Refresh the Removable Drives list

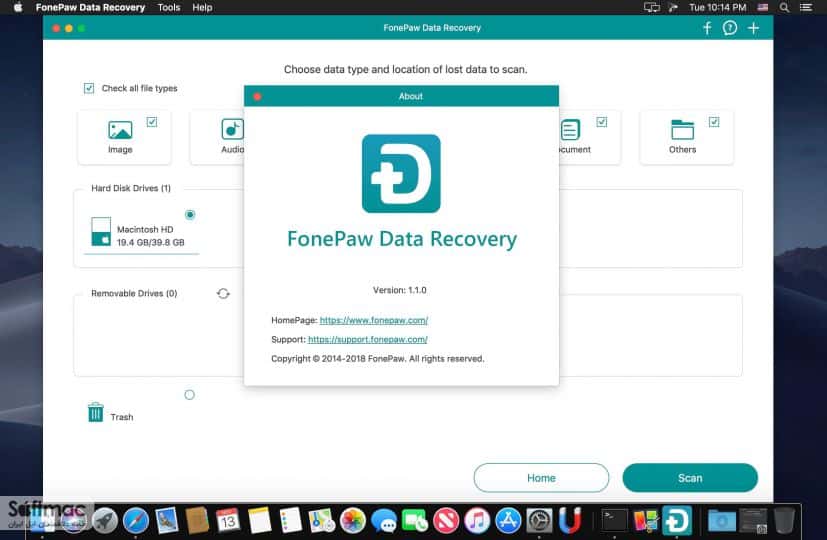click(223, 293)
